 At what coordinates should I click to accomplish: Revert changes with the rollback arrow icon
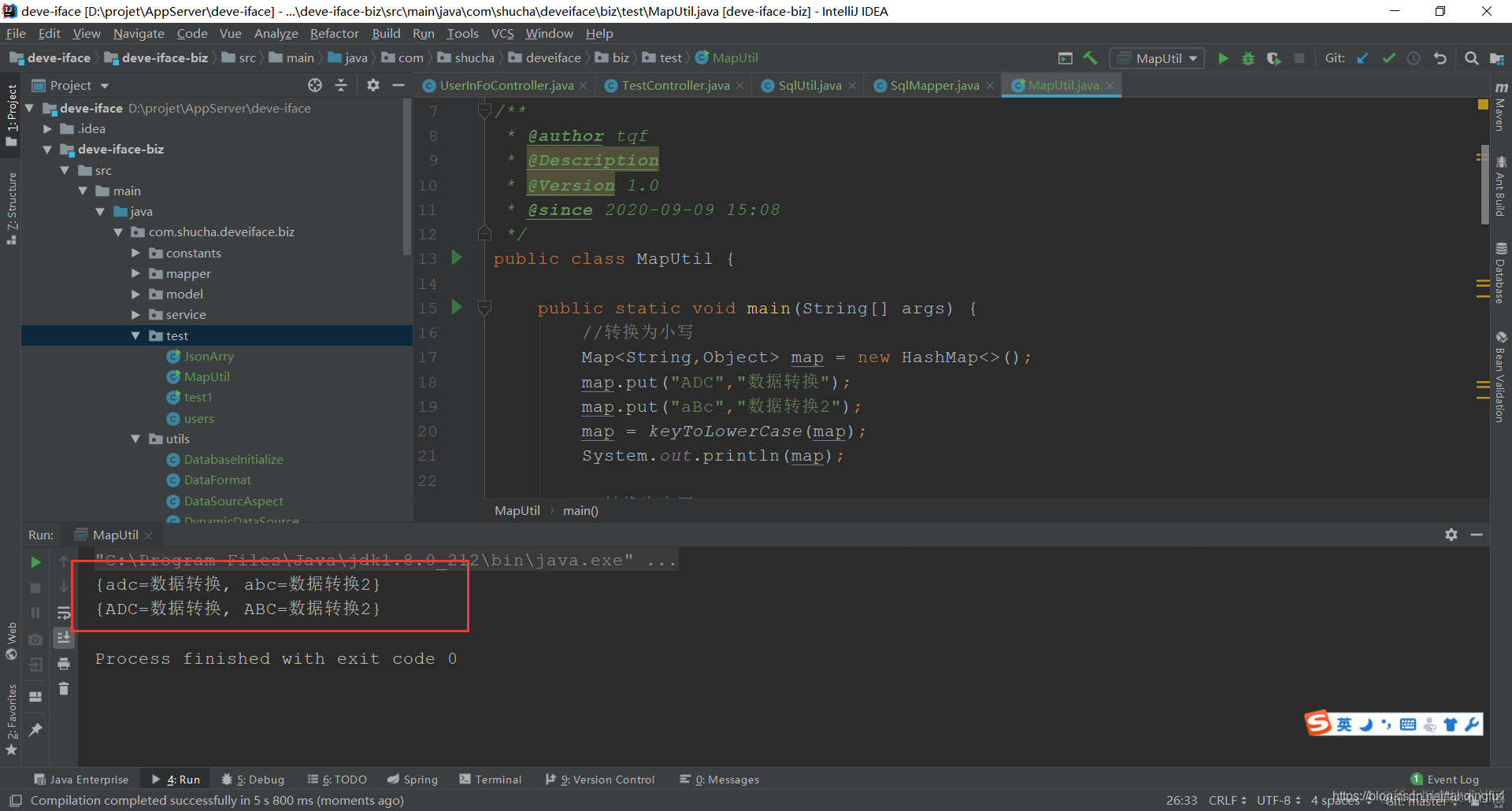coord(1440,58)
